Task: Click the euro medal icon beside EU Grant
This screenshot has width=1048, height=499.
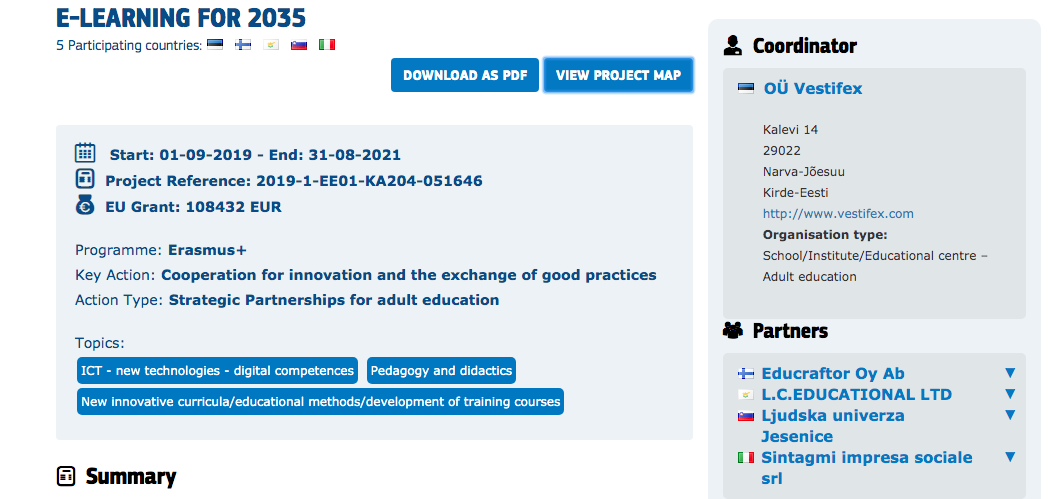Action: coord(85,204)
